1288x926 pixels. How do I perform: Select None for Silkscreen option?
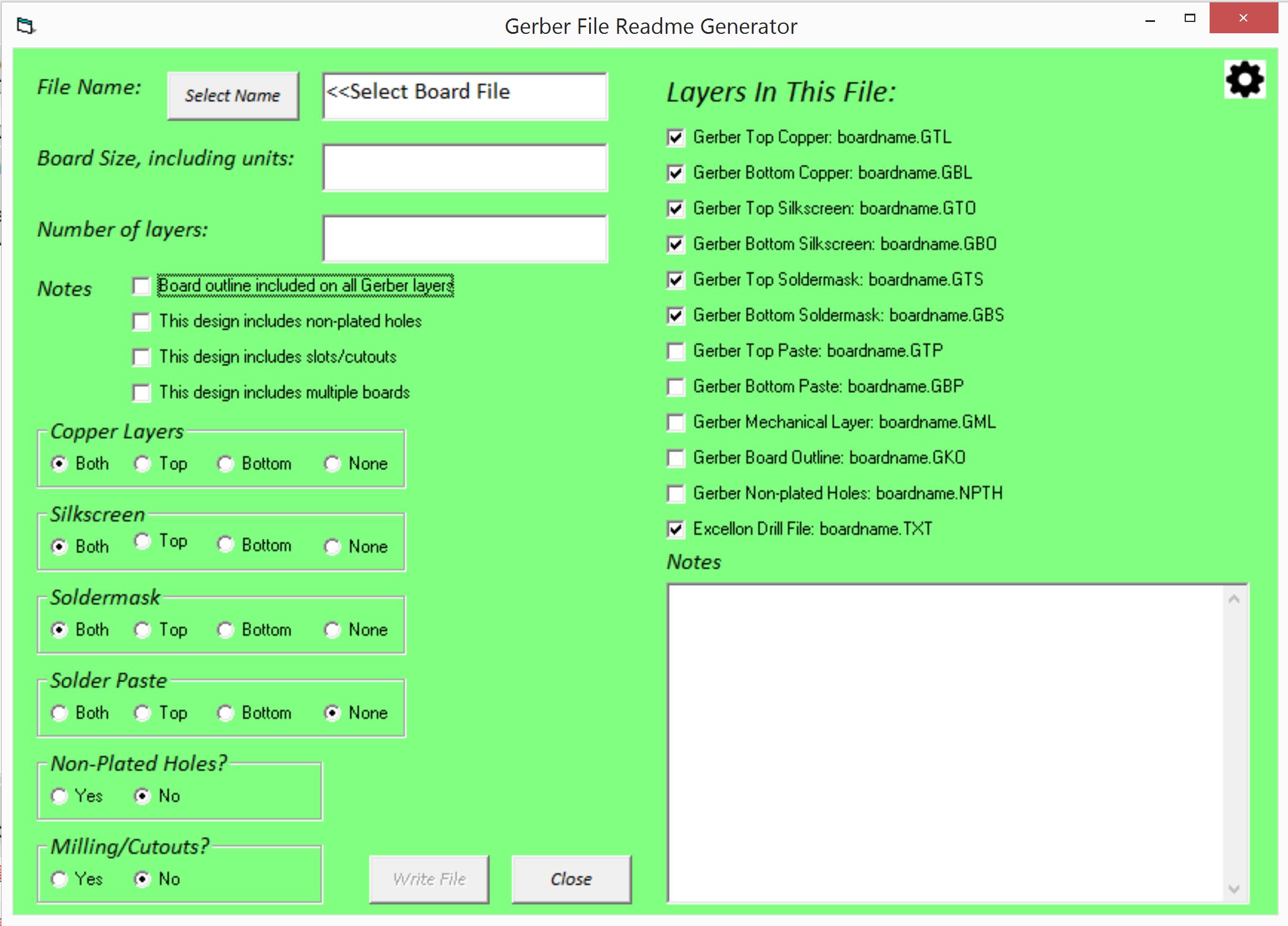pyautogui.click(x=332, y=545)
